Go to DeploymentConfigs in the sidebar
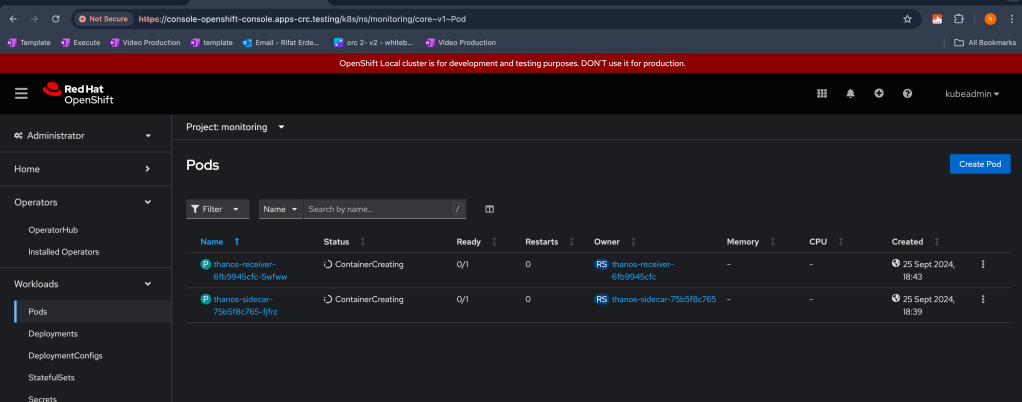 tap(65, 356)
